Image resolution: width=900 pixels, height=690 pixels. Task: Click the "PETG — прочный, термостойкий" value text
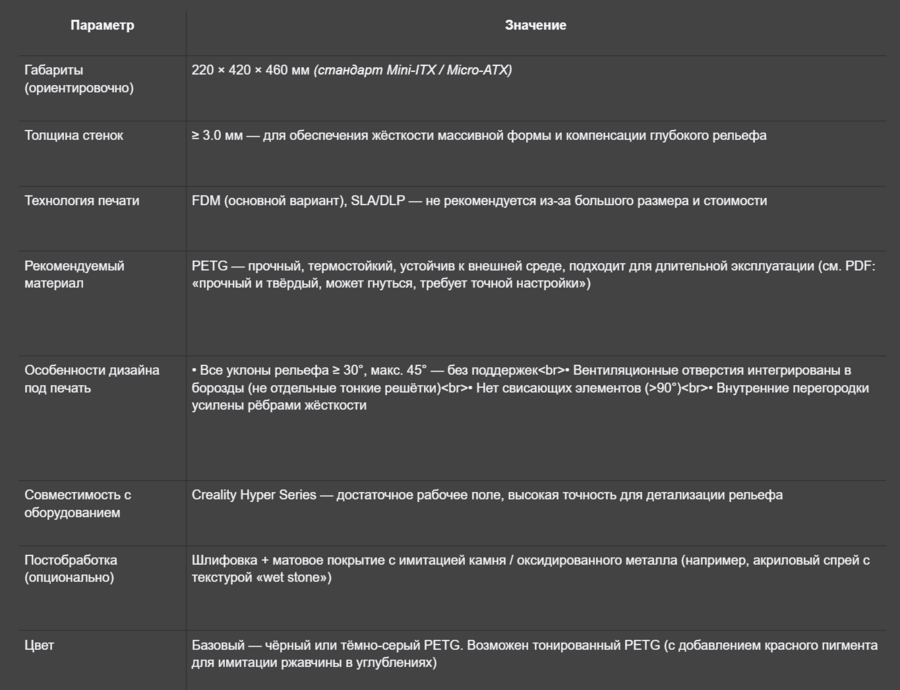click(293, 266)
